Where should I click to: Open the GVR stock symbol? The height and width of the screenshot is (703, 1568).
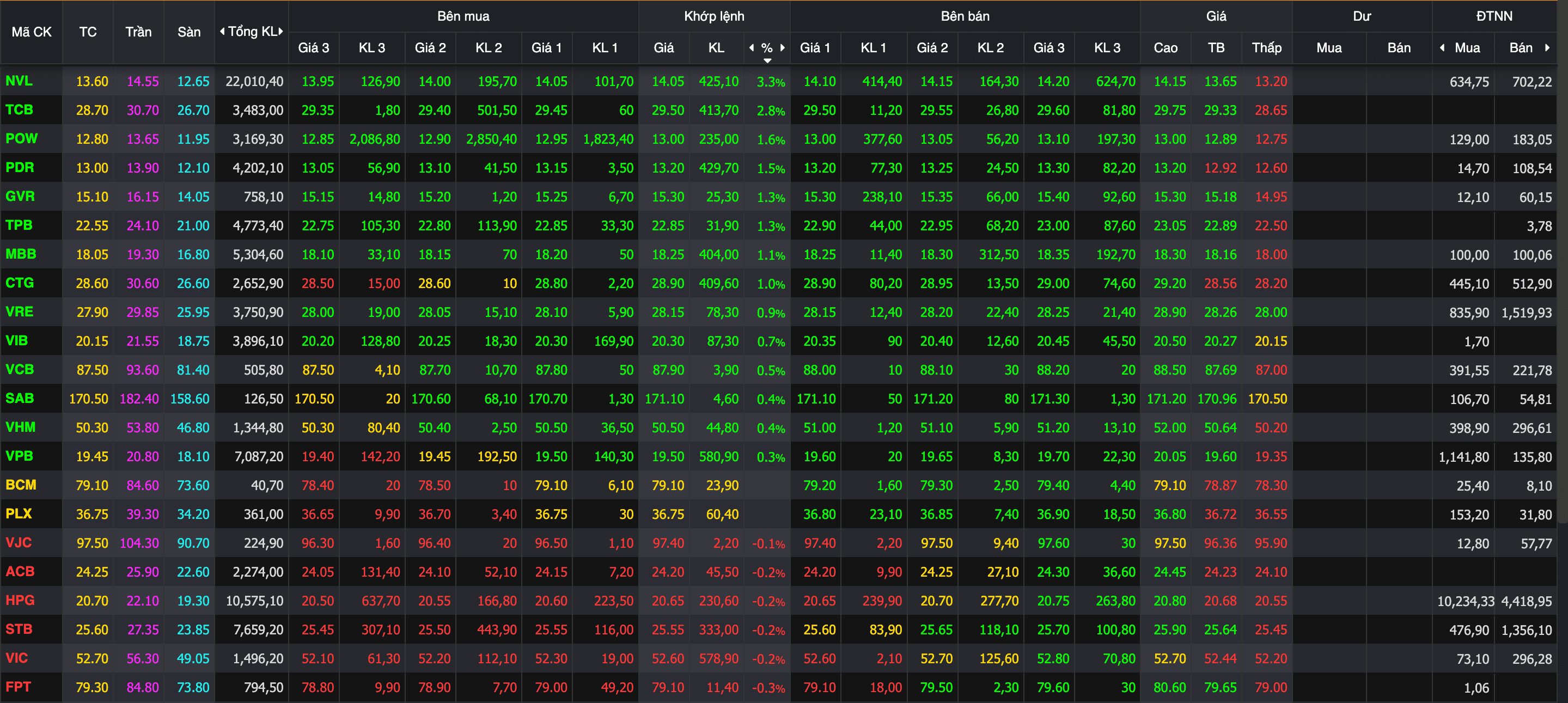pos(20,197)
